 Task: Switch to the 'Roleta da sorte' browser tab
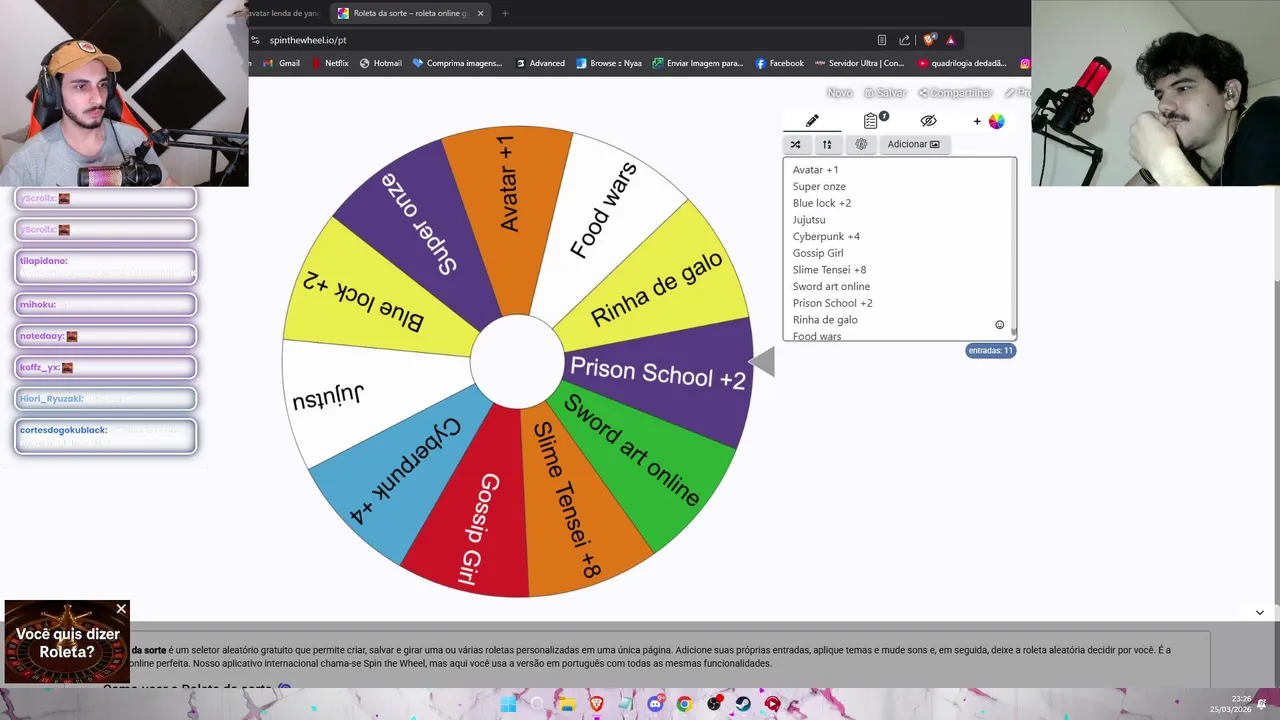click(410, 13)
